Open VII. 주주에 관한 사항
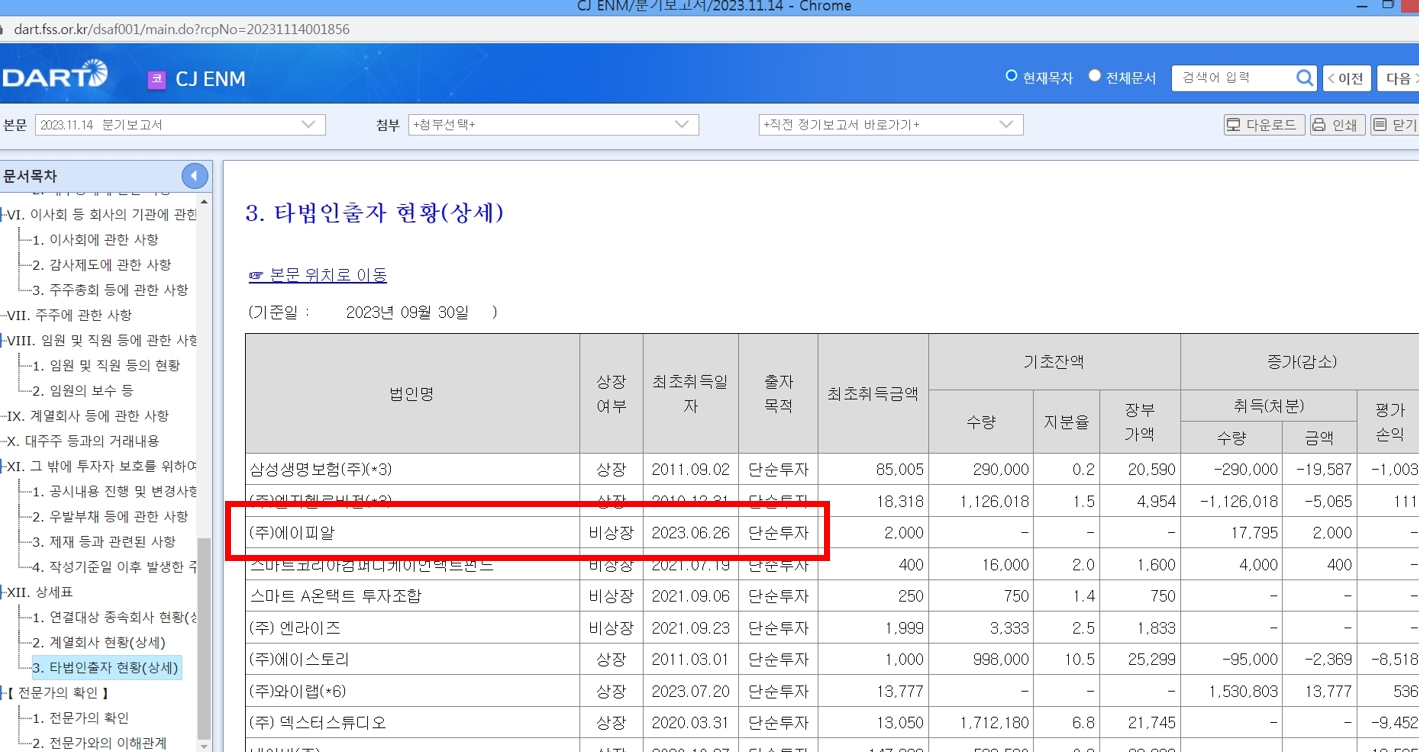The width and height of the screenshot is (1419, 752). click(69, 315)
